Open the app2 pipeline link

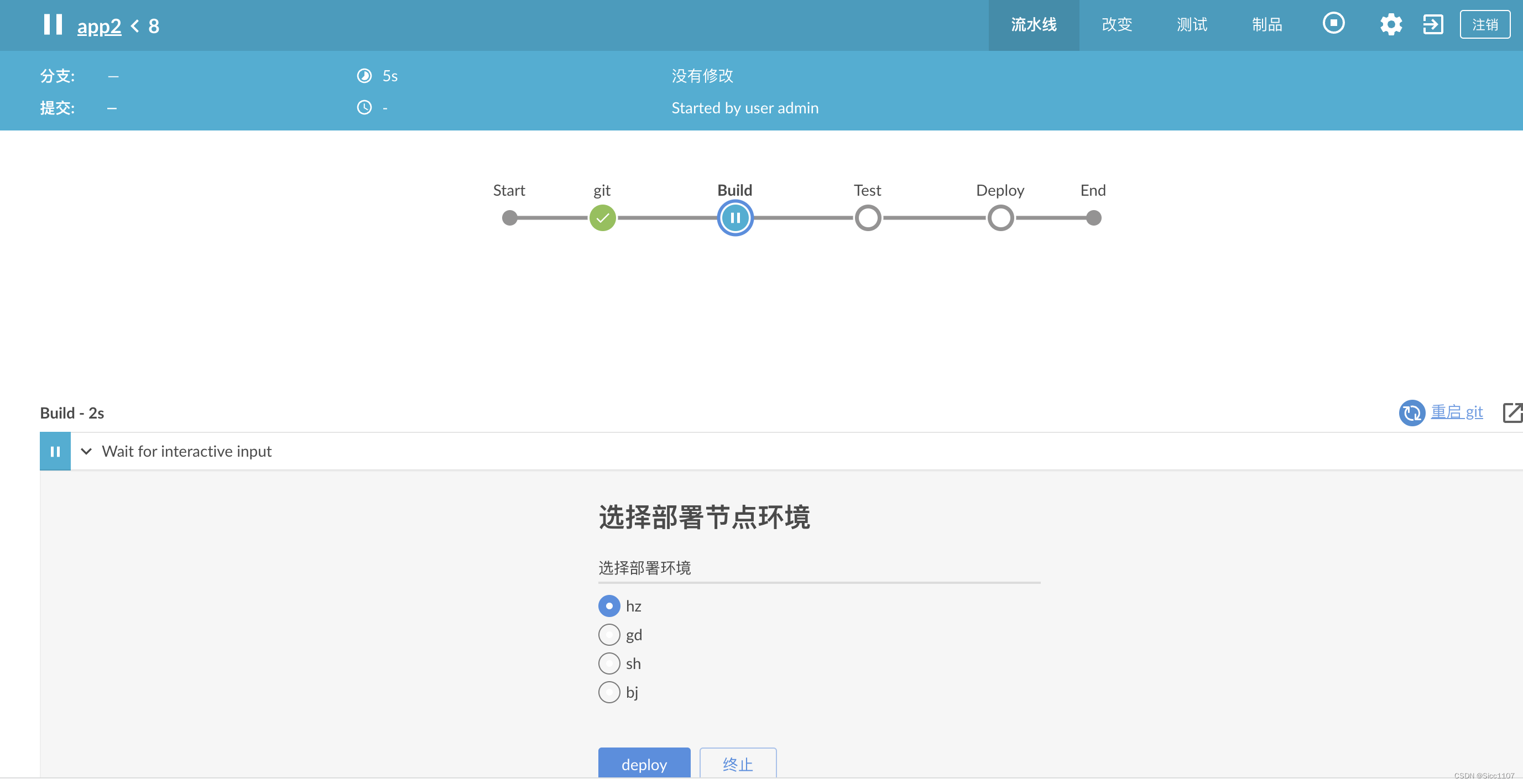tap(100, 26)
